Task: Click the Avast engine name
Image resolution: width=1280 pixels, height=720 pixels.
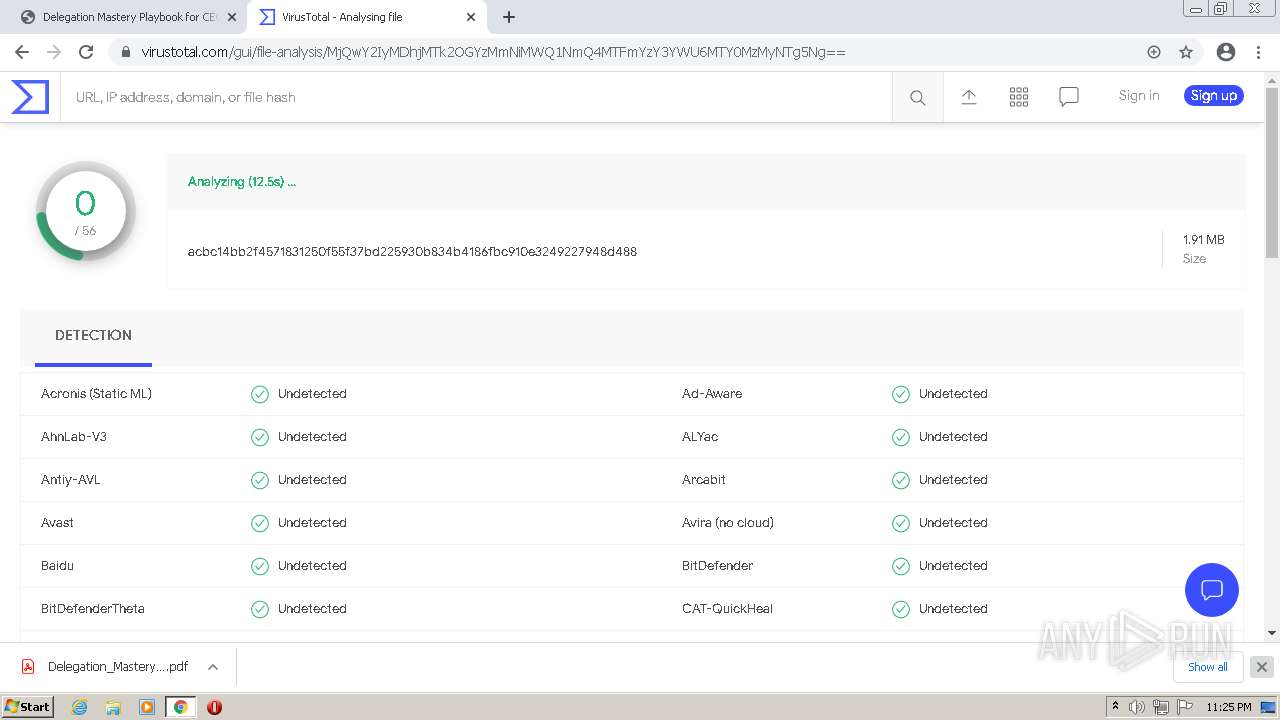Action: pos(57,523)
